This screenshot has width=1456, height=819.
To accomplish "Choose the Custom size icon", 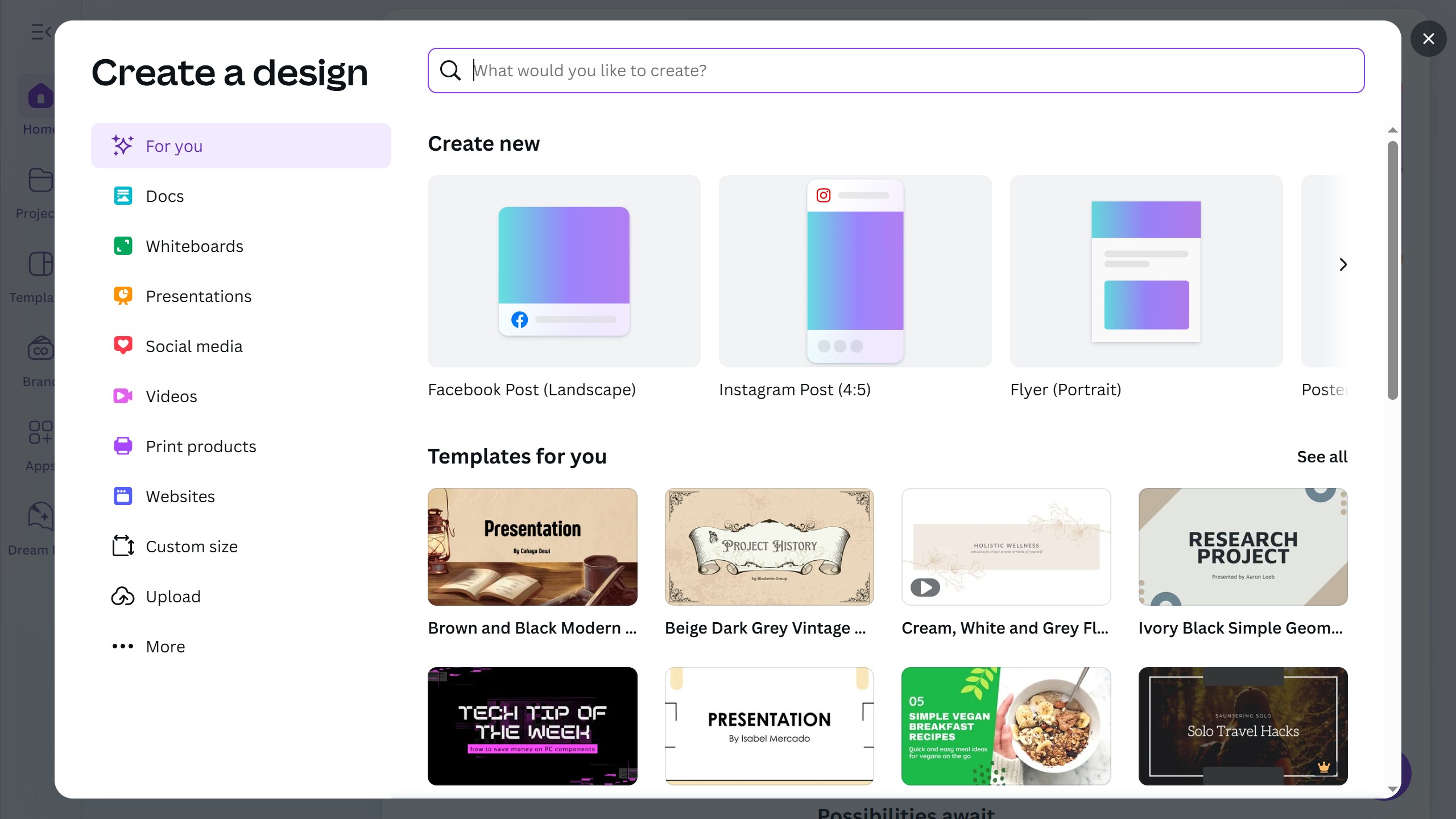I will (x=123, y=546).
